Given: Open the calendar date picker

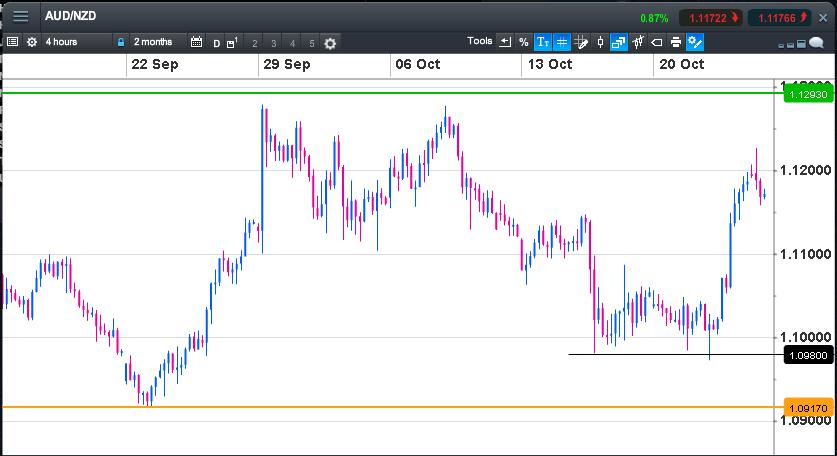Looking at the screenshot, I should tap(196, 42).
